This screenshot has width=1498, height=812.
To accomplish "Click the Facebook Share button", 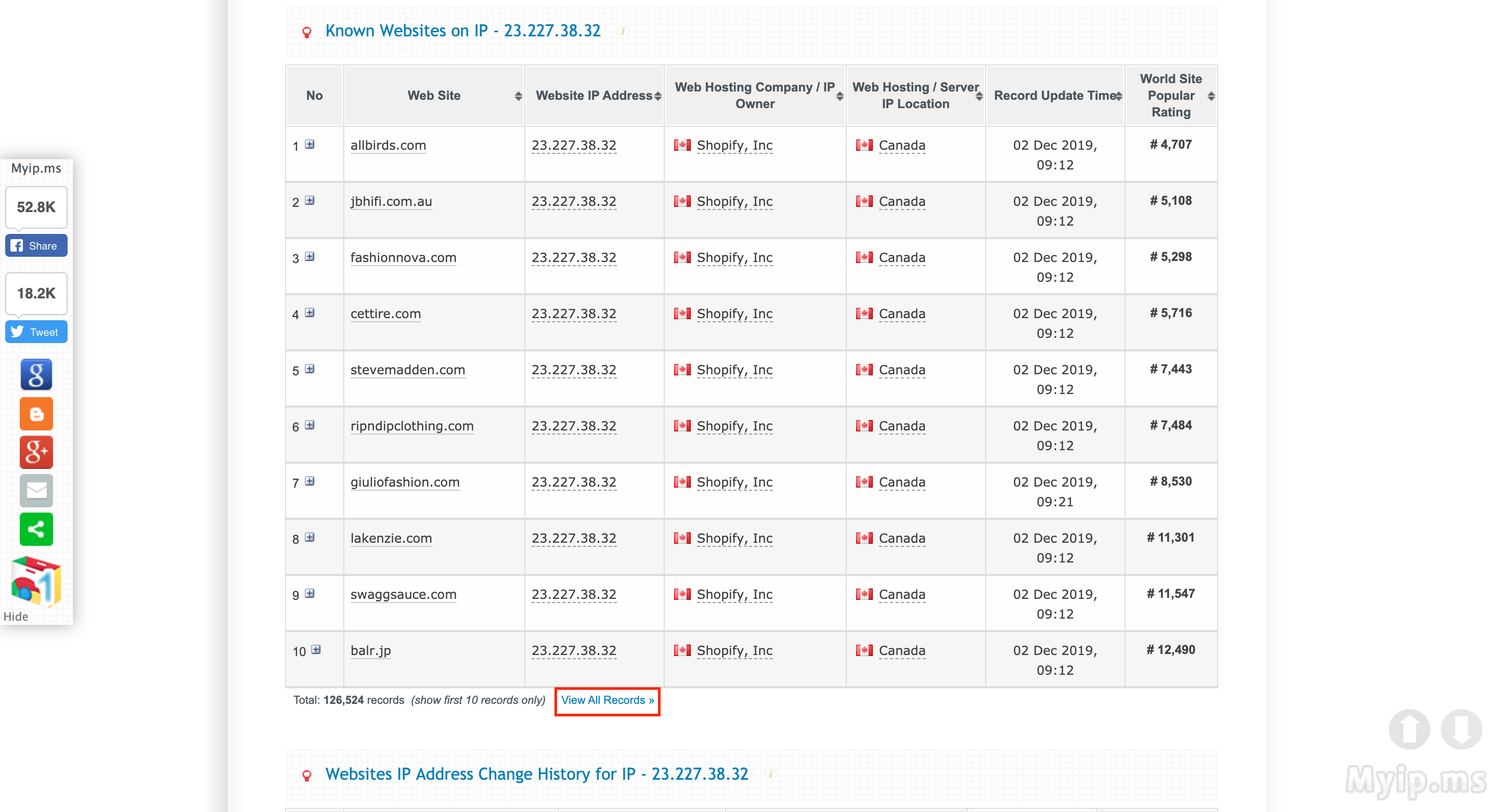I will point(36,246).
